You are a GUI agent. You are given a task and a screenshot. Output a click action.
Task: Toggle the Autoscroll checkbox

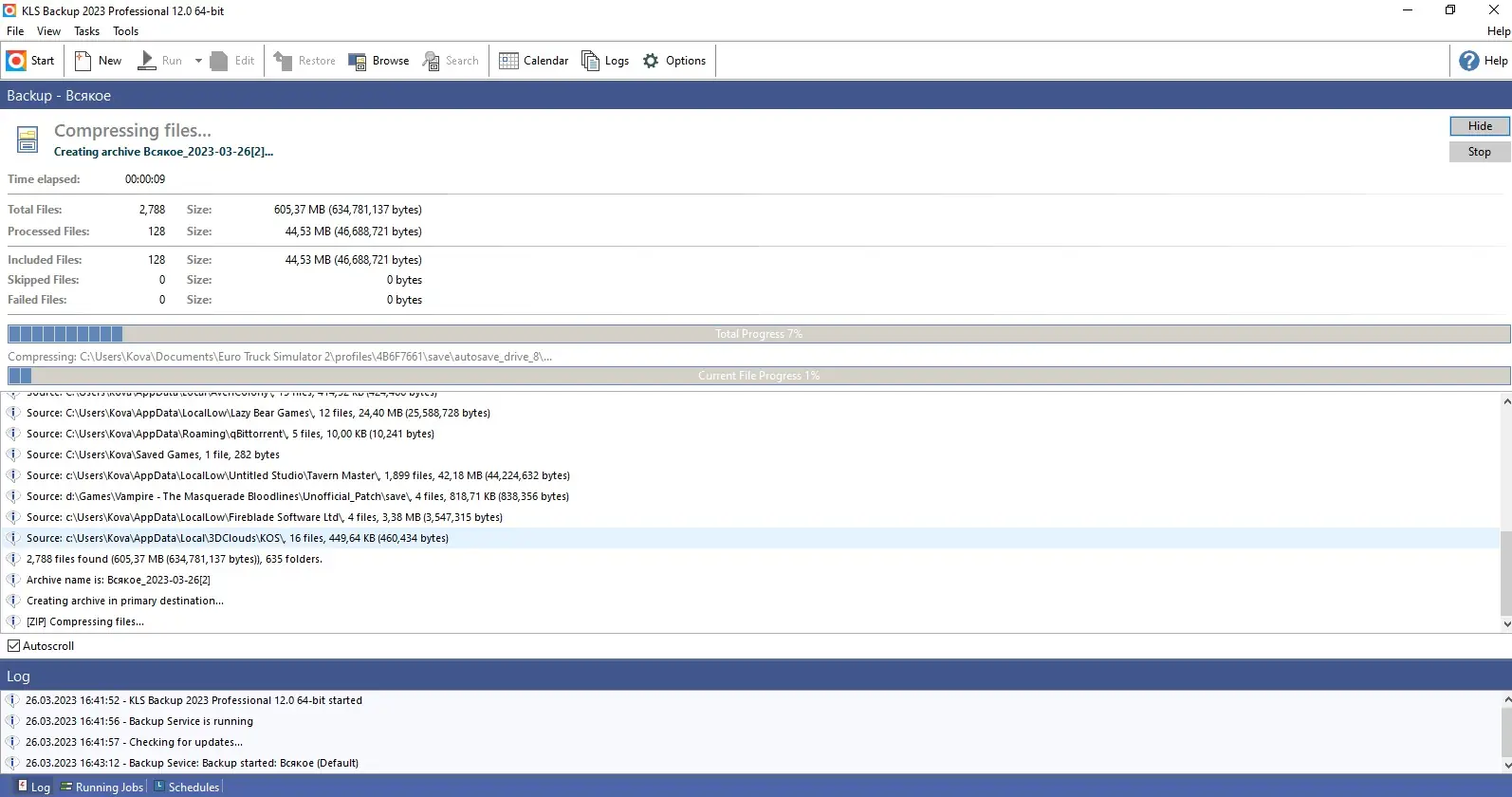tap(13, 646)
